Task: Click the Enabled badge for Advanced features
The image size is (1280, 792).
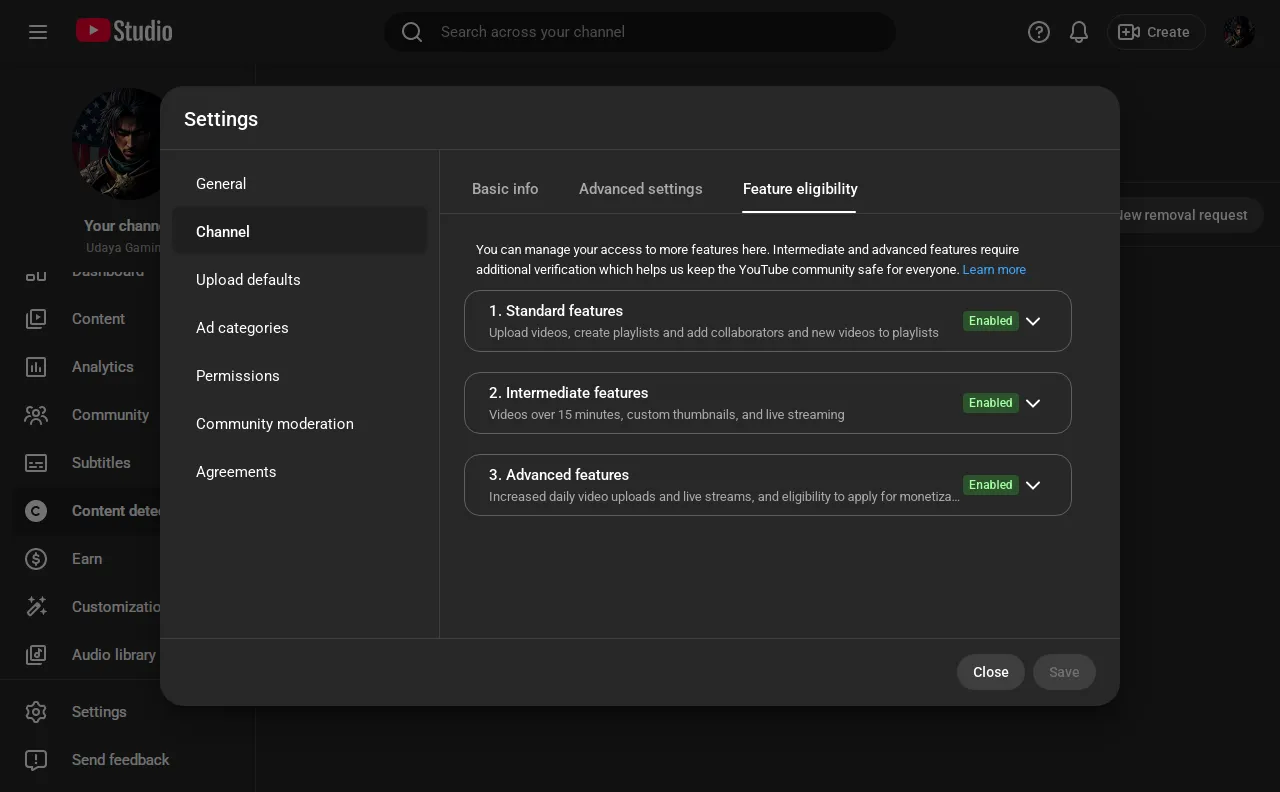Action: pyautogui.click(x=991, y=485)
